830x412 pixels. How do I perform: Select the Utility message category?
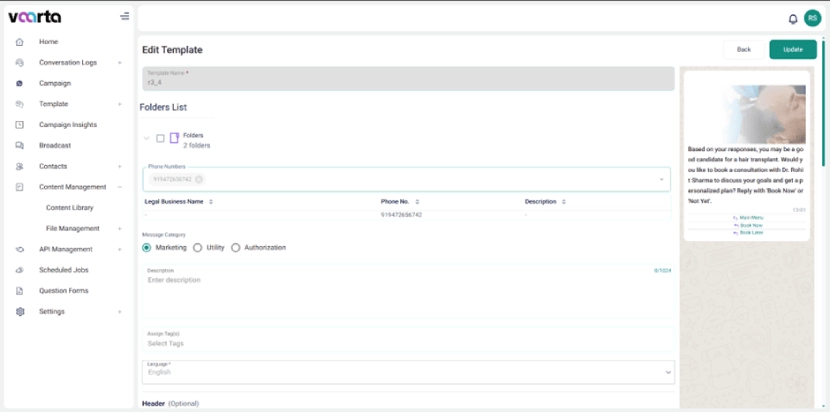coord(198,247)
